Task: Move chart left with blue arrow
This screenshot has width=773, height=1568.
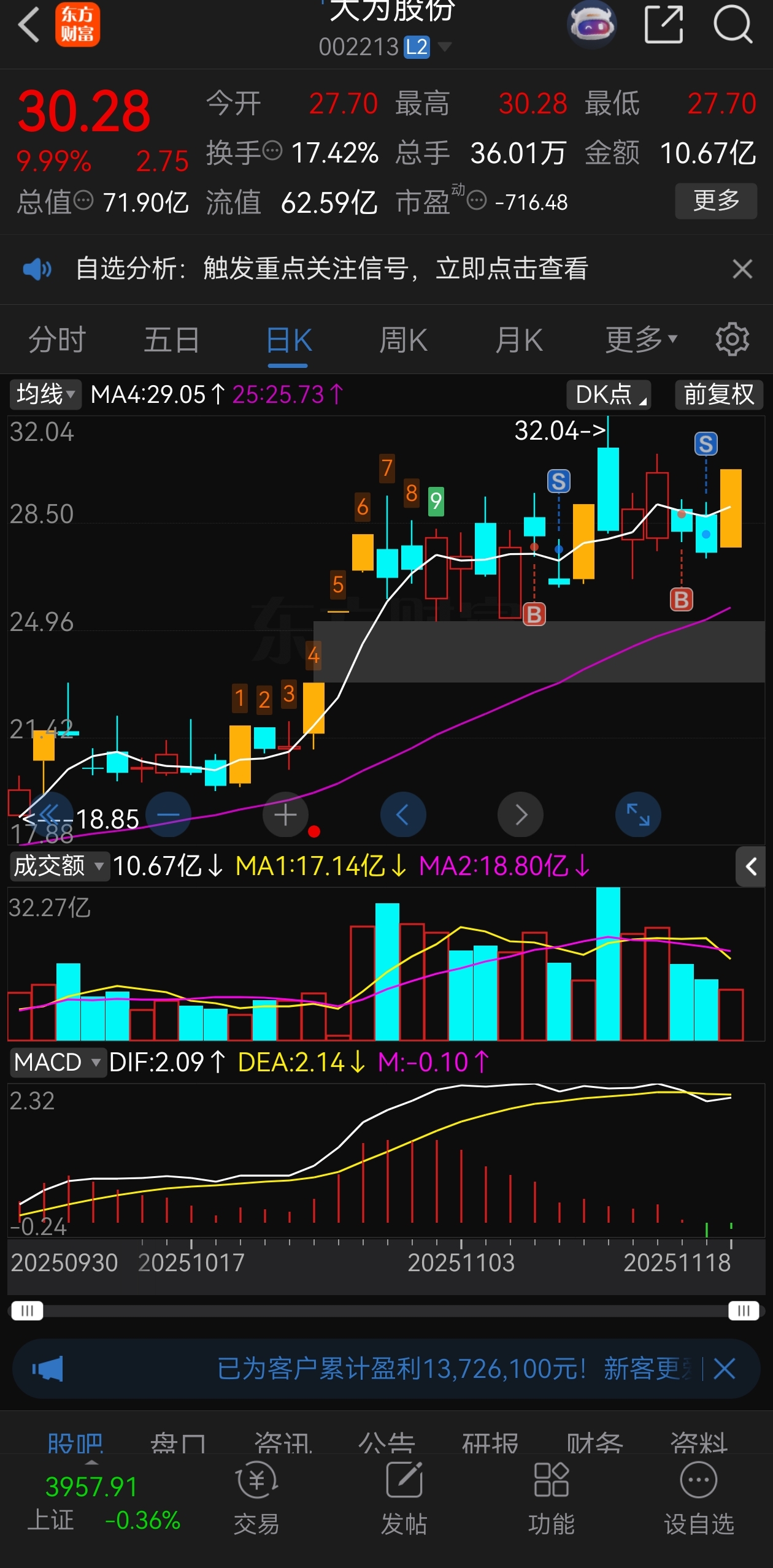Action: [403, 815]
